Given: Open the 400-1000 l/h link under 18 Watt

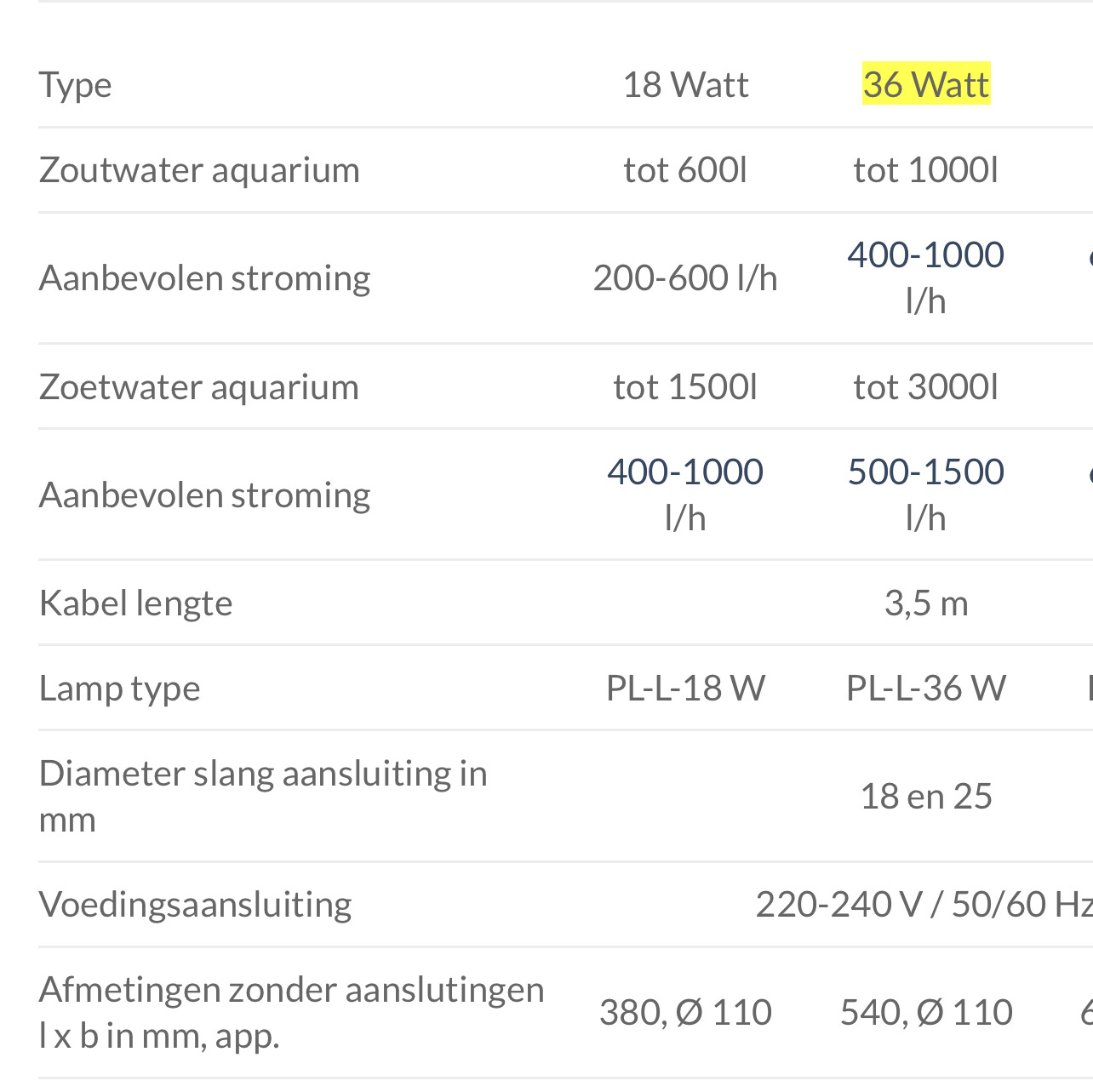Looking at the screenshot, I should (685, 472).
